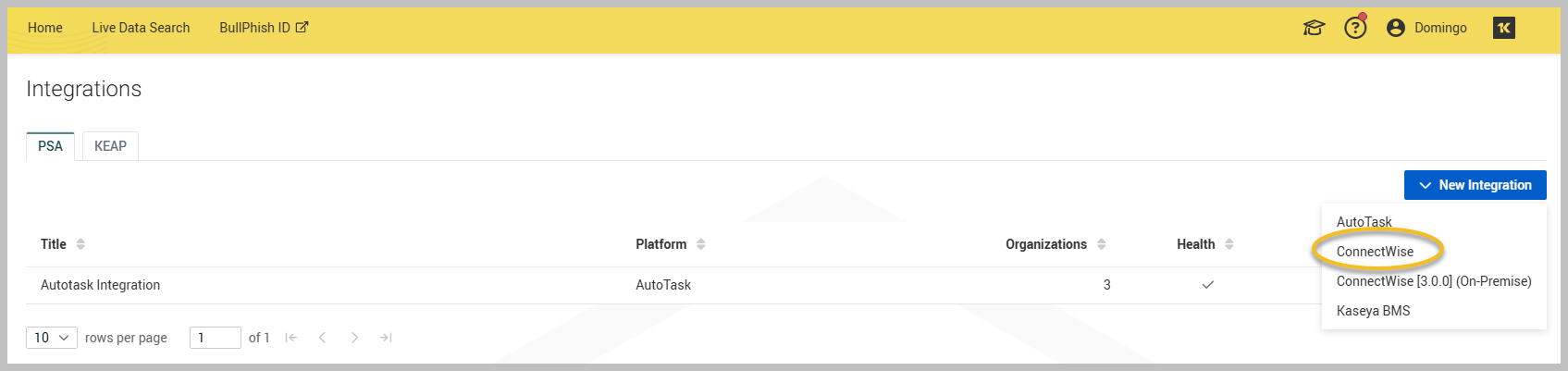Switch to the KEAP tab
The height and width of the screenshot is (371, 1568).
coord(110,146)
